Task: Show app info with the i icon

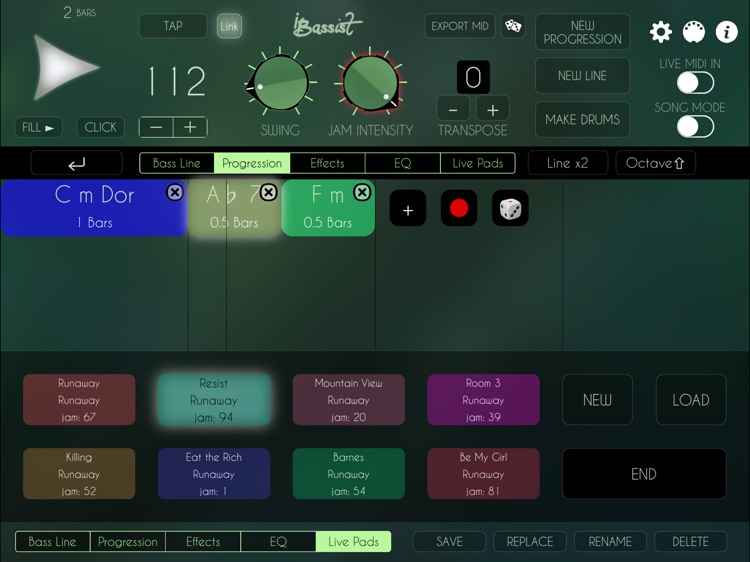Action: click(x=727, y=32)
